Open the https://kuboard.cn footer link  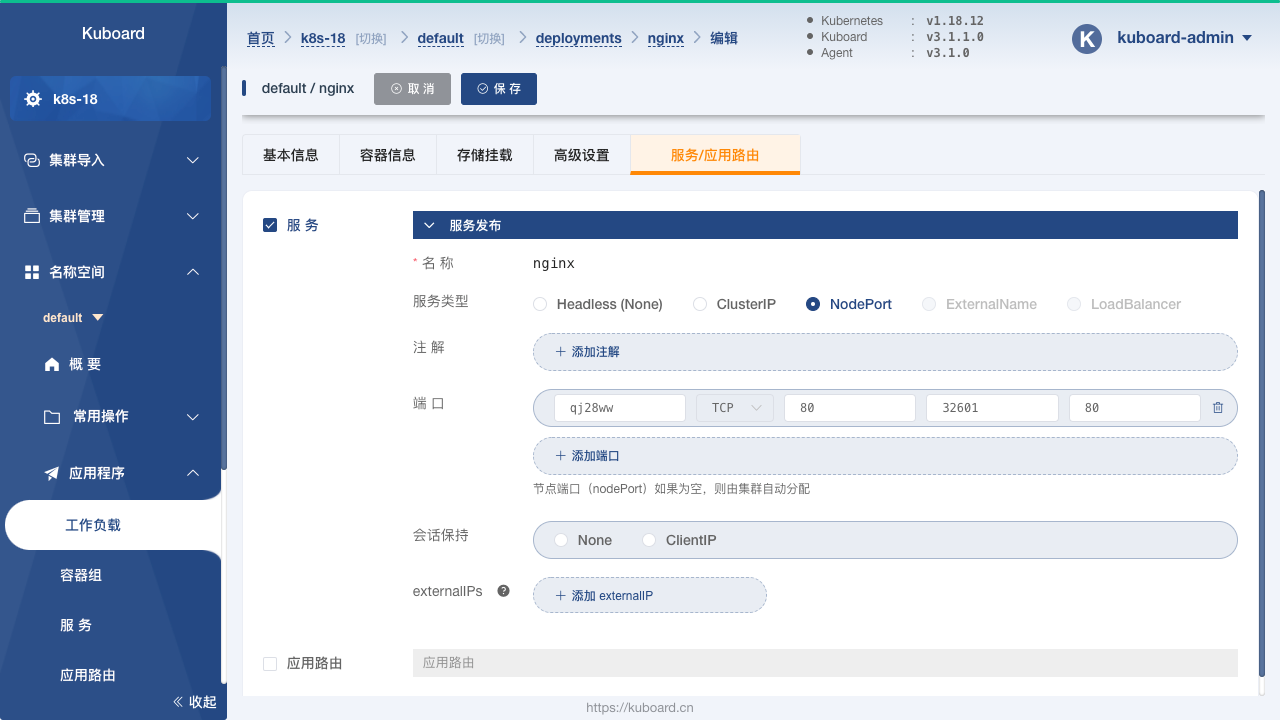(640, 707)
